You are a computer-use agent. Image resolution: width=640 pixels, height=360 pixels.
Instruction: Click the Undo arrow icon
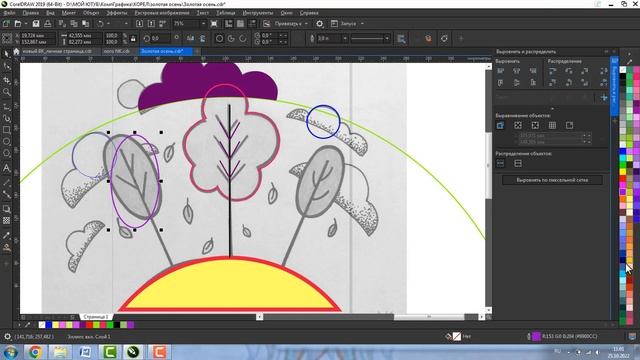tap(100, 24)
